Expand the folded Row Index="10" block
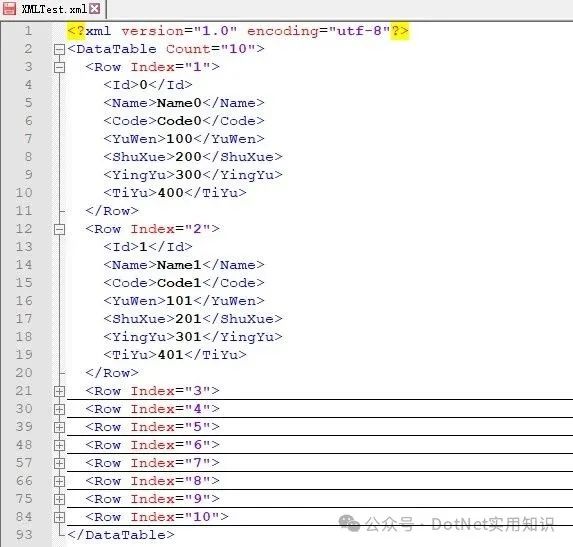Image resolution: width=573 pixels, height=547 pixels. tap(59, 517)
